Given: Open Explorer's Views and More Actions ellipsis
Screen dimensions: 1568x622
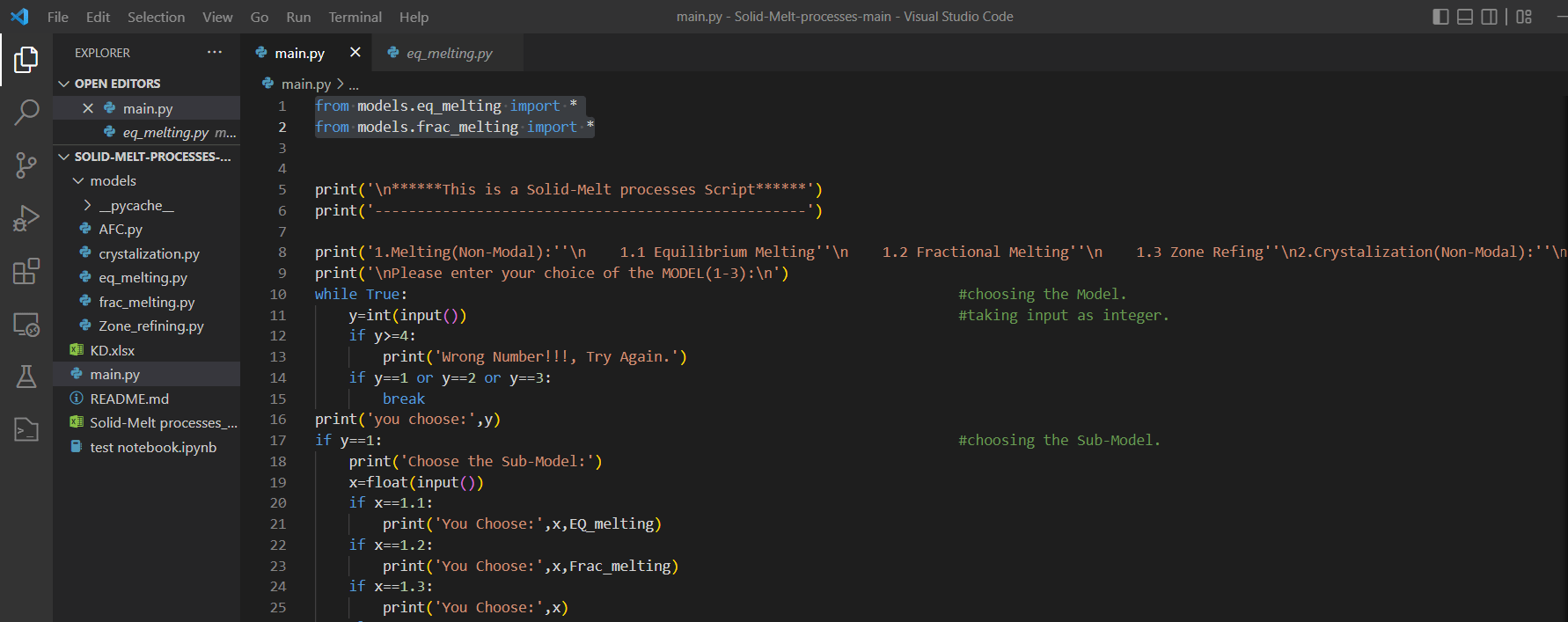Looking at the screenshot, I should (215, 53).
